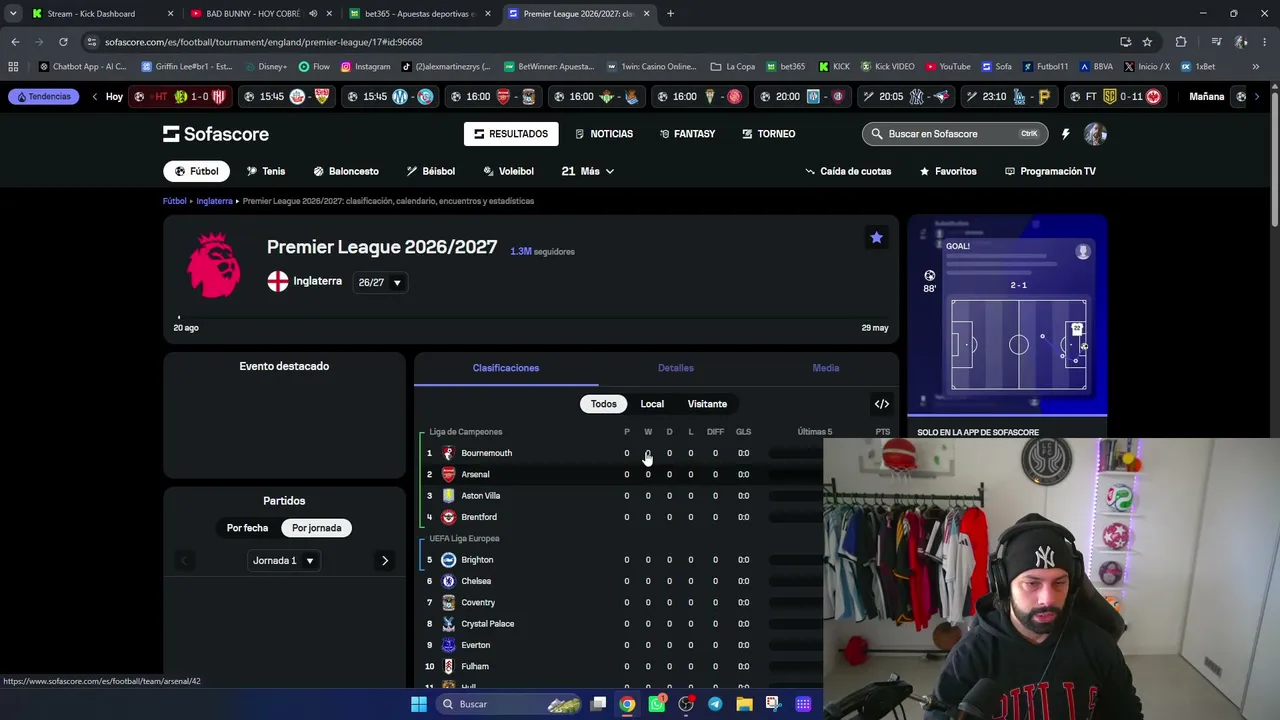This screenshot has height=720, width=1280.
Task: Open the Brentford team crest
Action: coord(448,517)
